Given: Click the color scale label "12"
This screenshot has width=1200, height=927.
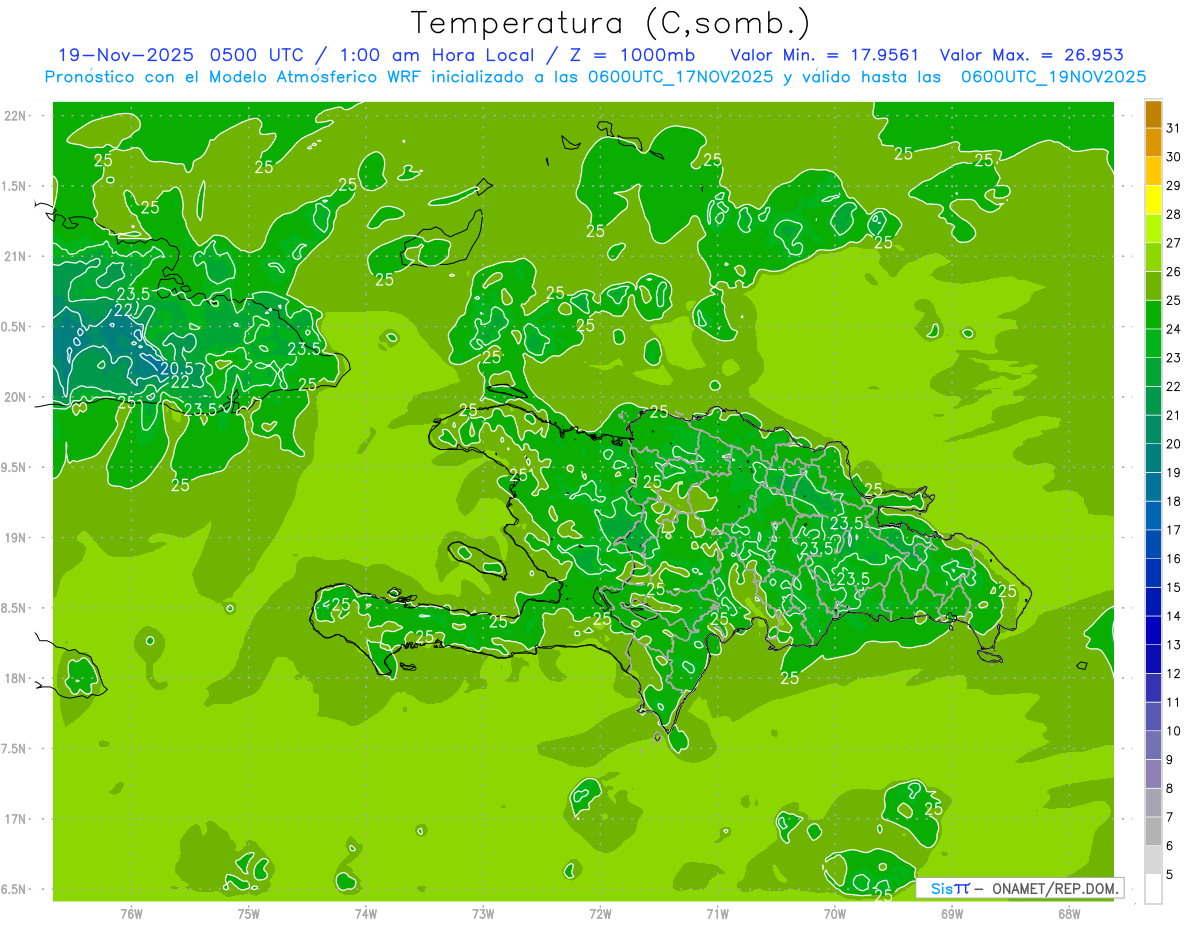Looking at the screenshot, I should tap(1173, 673).
